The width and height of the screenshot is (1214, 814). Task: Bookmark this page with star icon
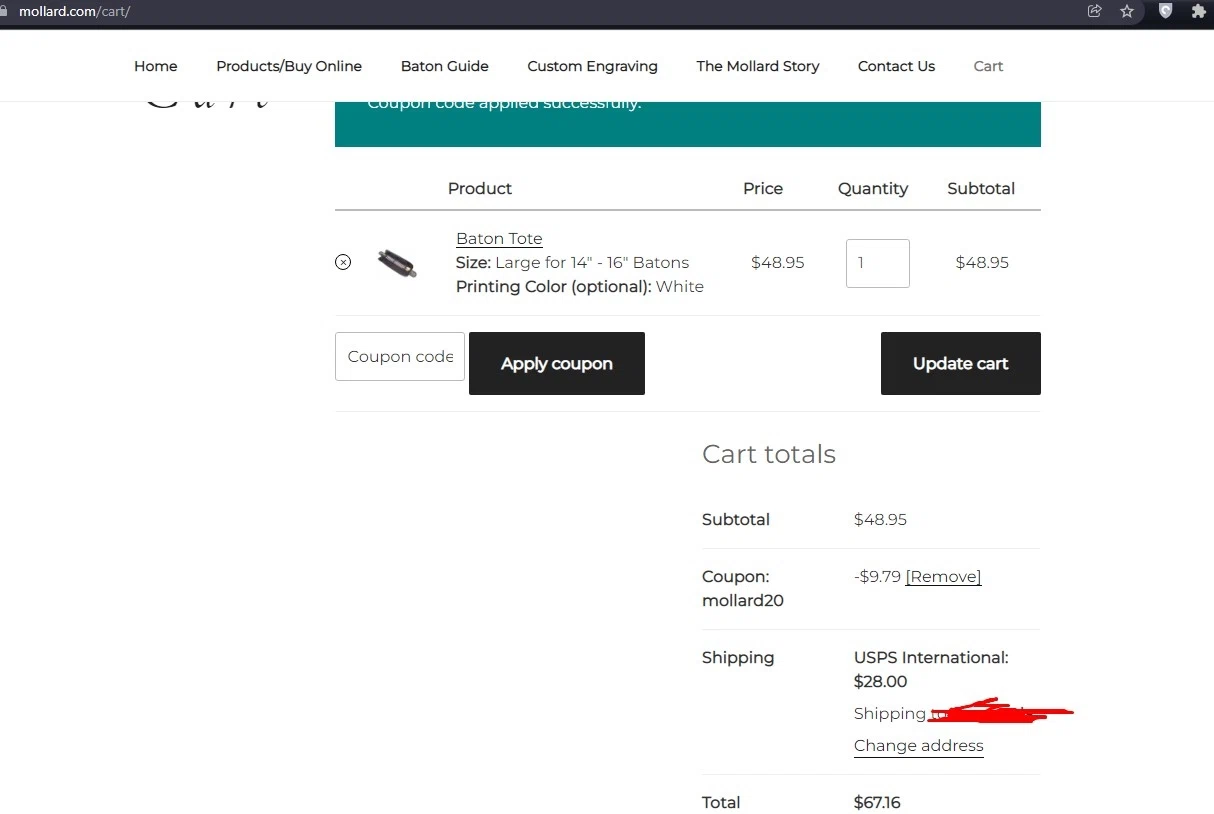pyautogui.click(x=1127, y=11)
